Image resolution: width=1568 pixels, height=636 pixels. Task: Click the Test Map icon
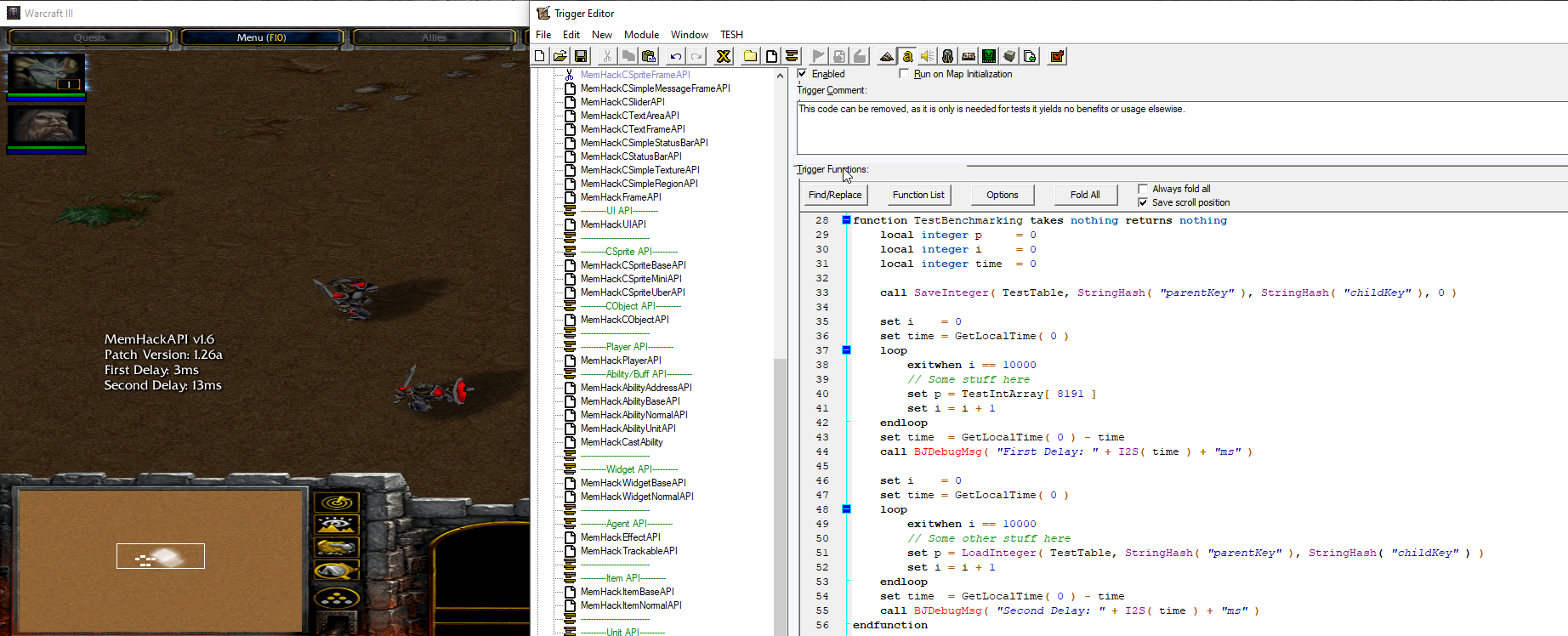pos(1057,56)
